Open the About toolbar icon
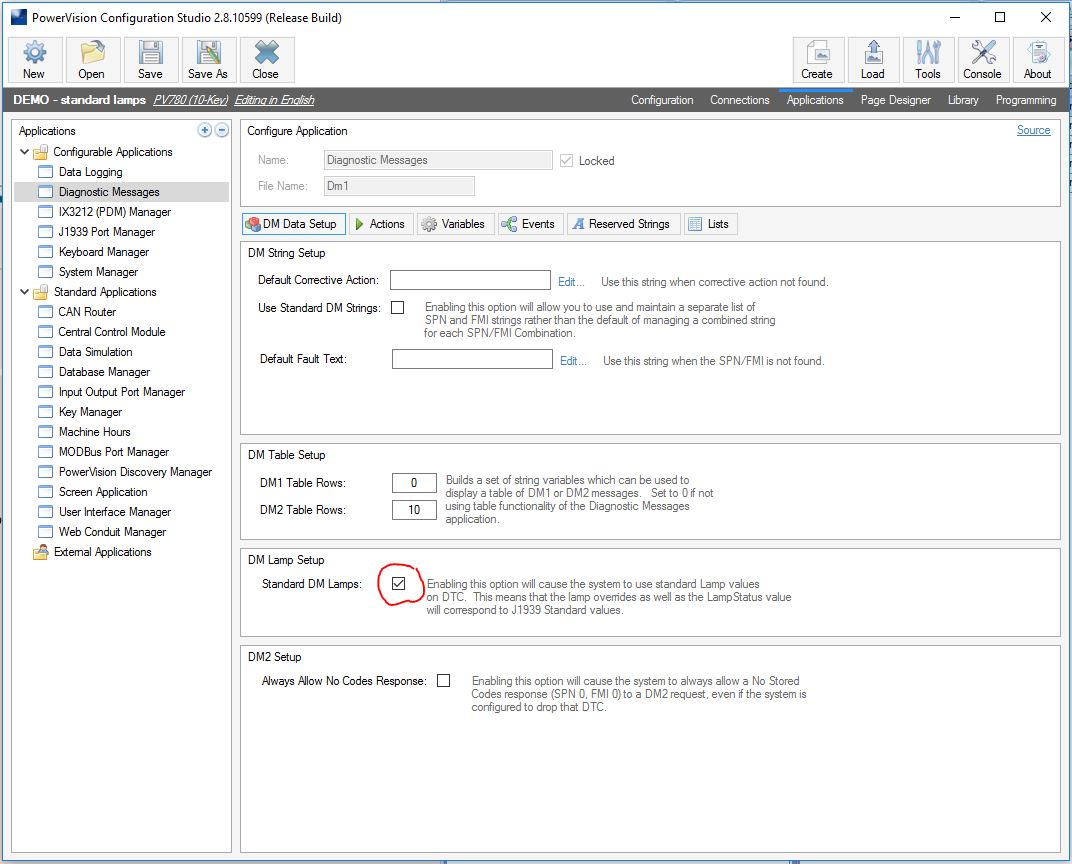 point(1038,53)
